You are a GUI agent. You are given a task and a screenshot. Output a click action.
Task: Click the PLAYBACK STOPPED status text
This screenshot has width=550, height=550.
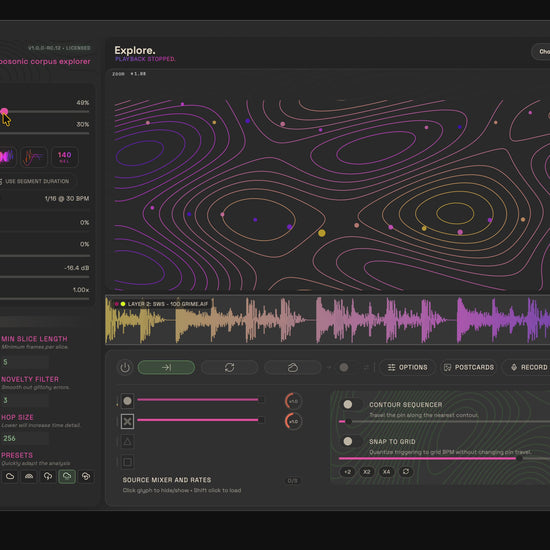coord(145,59)
